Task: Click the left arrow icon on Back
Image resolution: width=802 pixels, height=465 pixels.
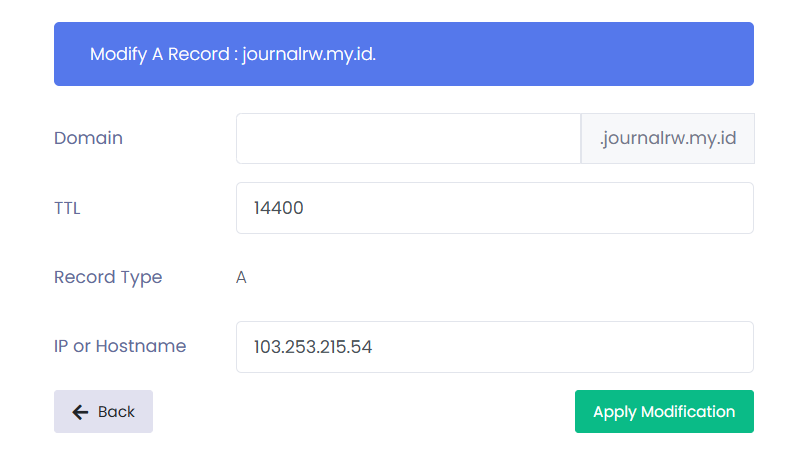Action: [81, 412]
